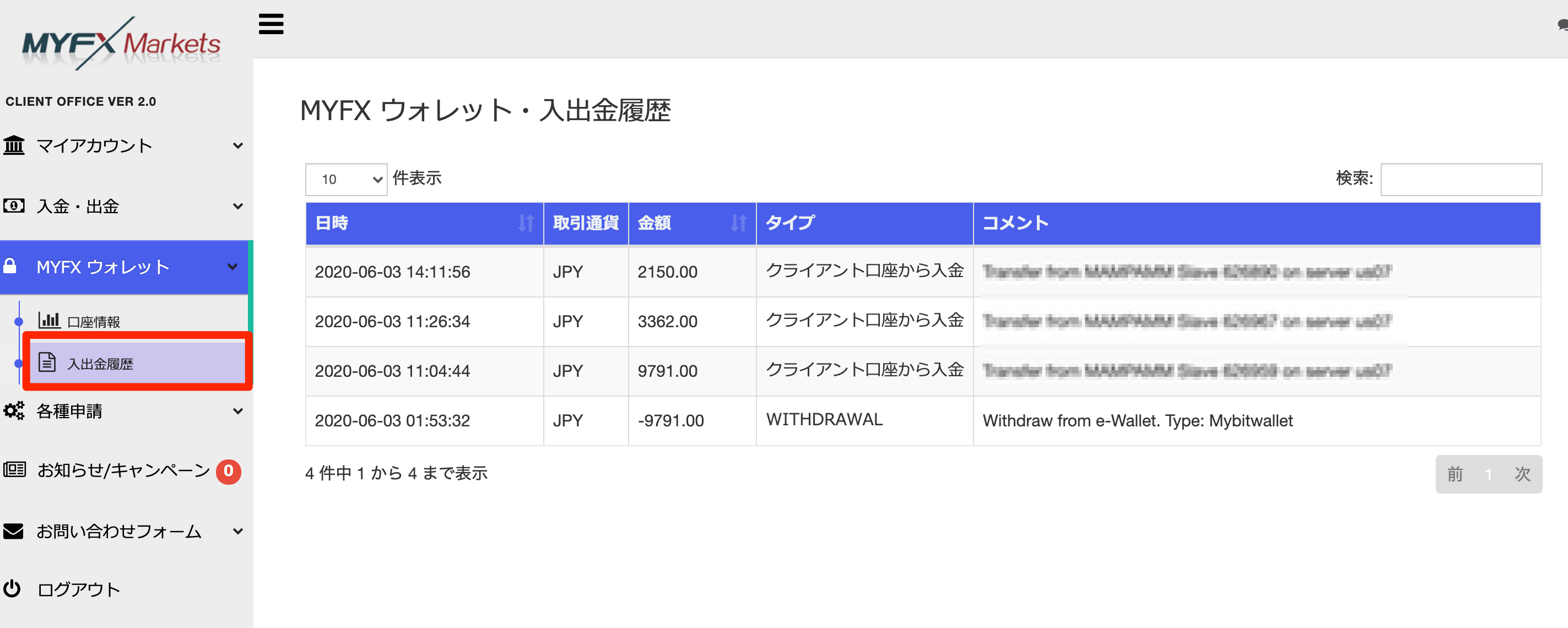Expand the お問い合わせフォーム chevron
The image size is (1568, 628).
pos(238,531)
